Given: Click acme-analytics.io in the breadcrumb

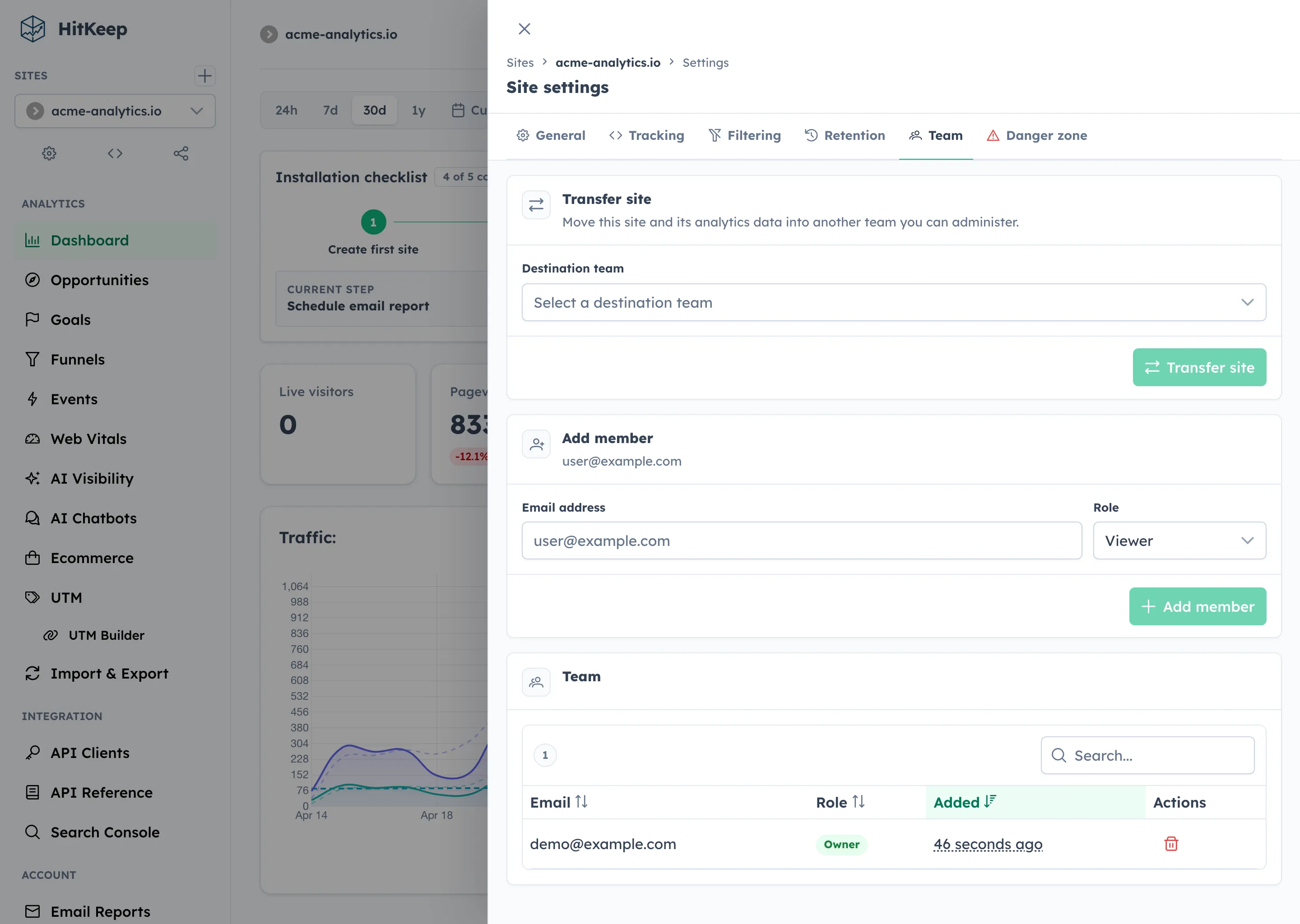Looking at the screenshot, I should tap(608, 63).
